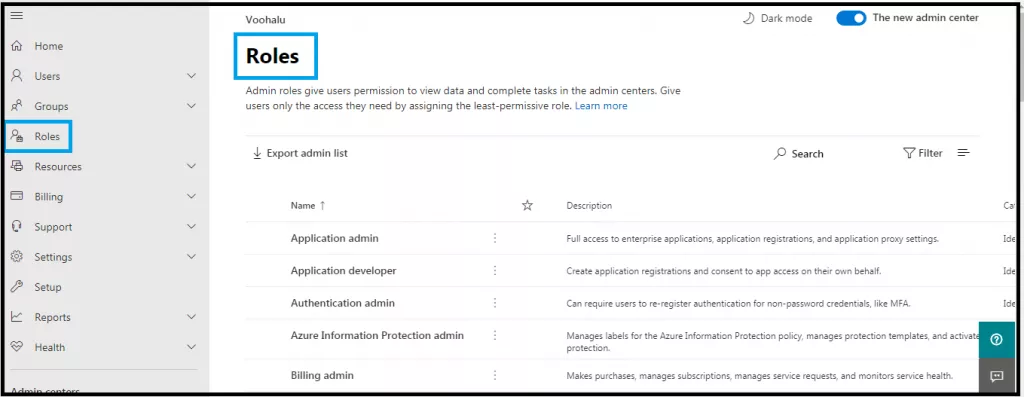Open the Health heart icon

17,347
